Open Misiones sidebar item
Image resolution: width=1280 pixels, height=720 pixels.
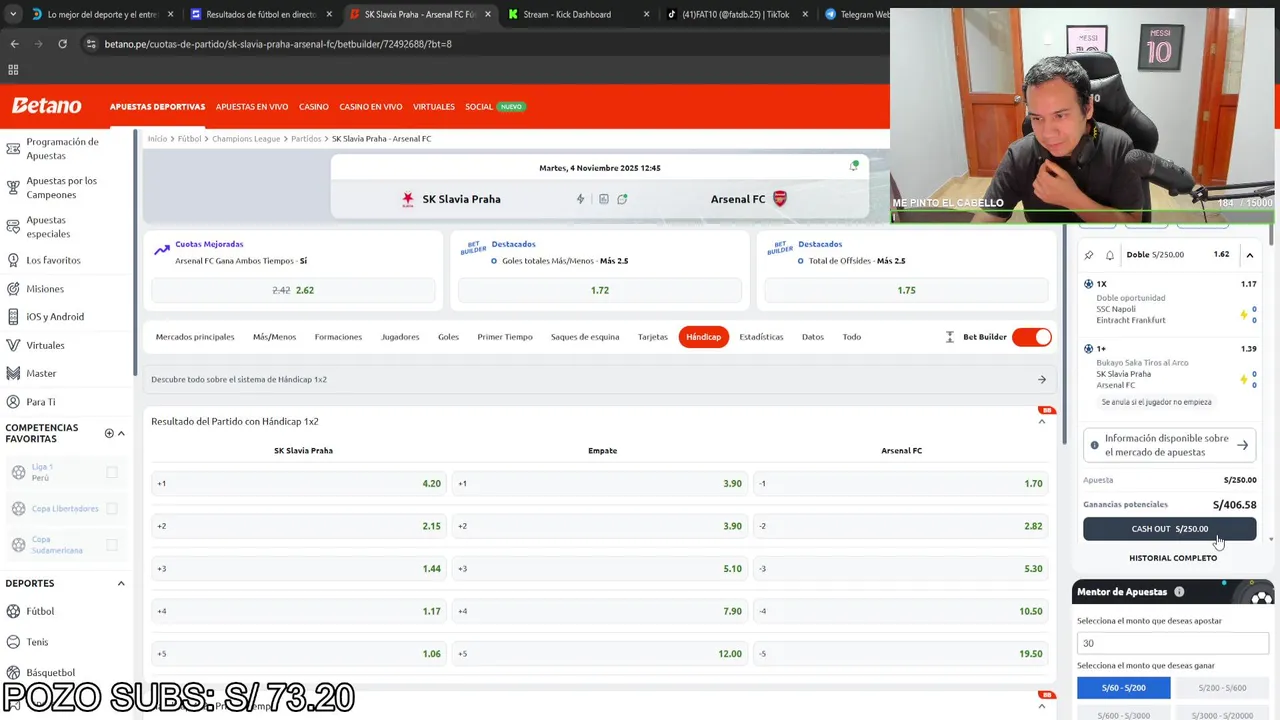pos(45,289)
